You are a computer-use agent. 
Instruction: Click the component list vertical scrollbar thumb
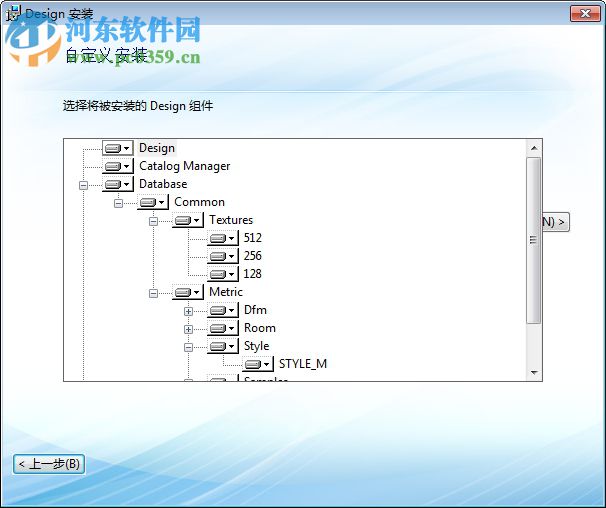point(534,240)
